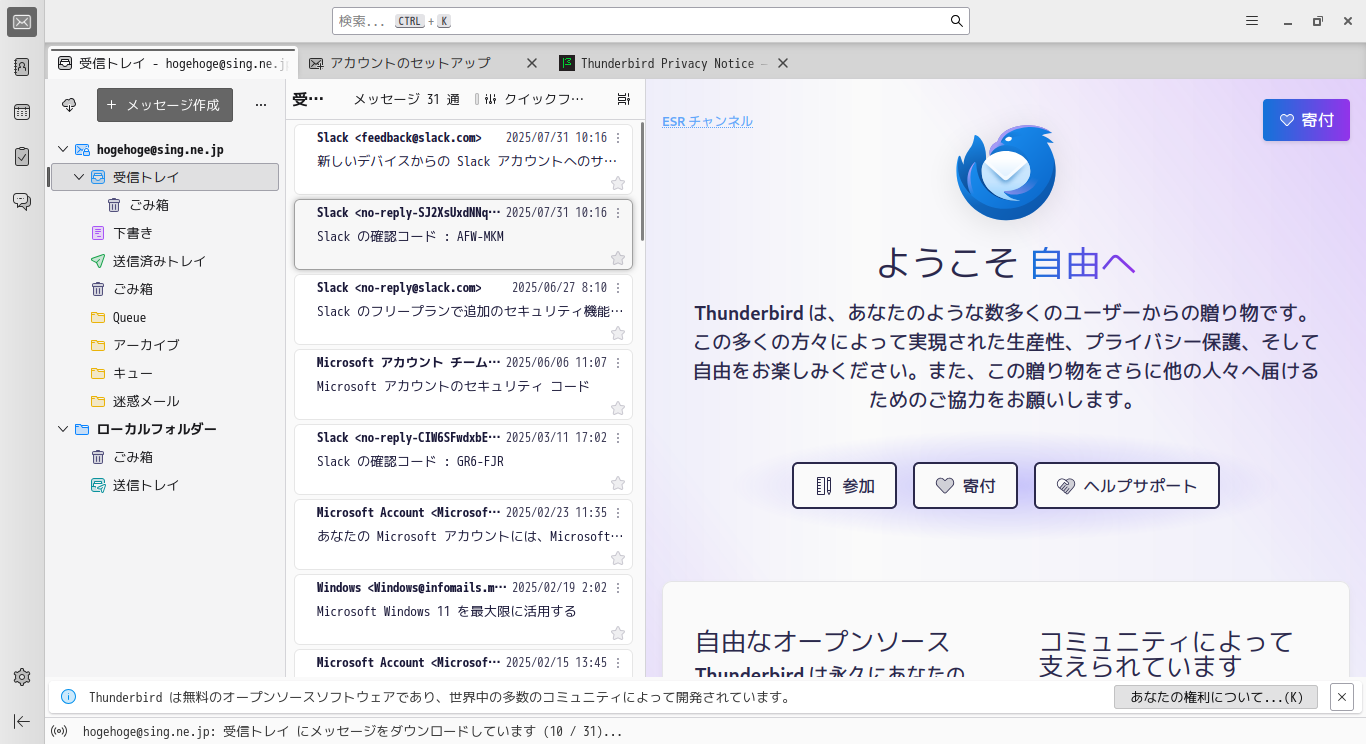Open the Tasks space icon
1366x744 pixels.
pos(22,156)
